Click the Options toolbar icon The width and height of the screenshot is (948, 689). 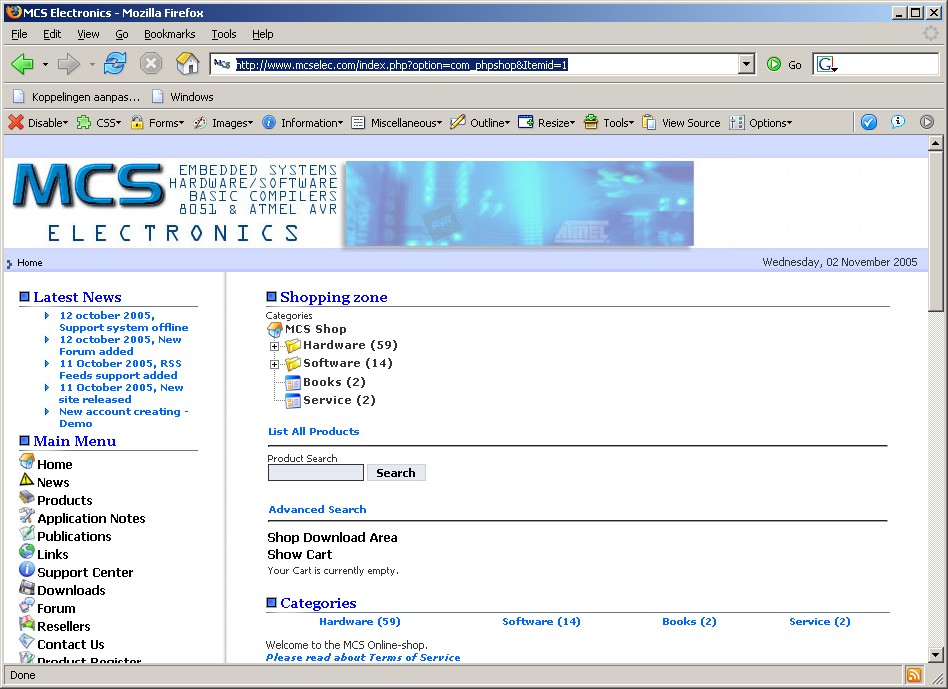[736, 123]
